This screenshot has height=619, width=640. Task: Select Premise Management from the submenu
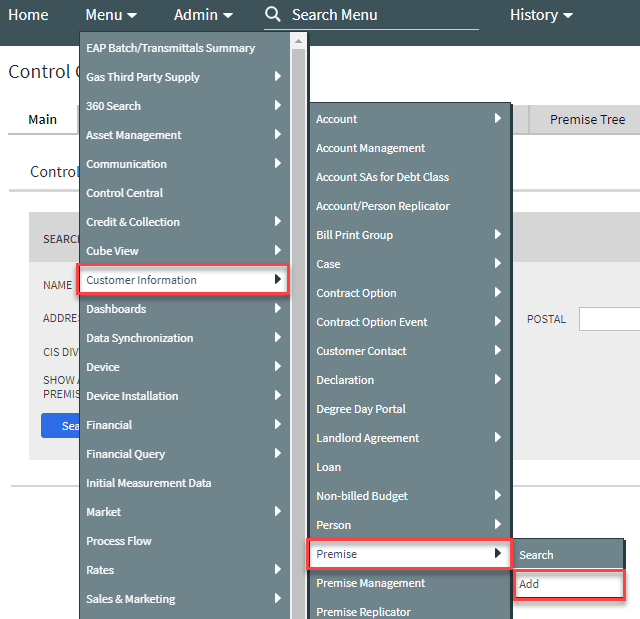[371, 583]
